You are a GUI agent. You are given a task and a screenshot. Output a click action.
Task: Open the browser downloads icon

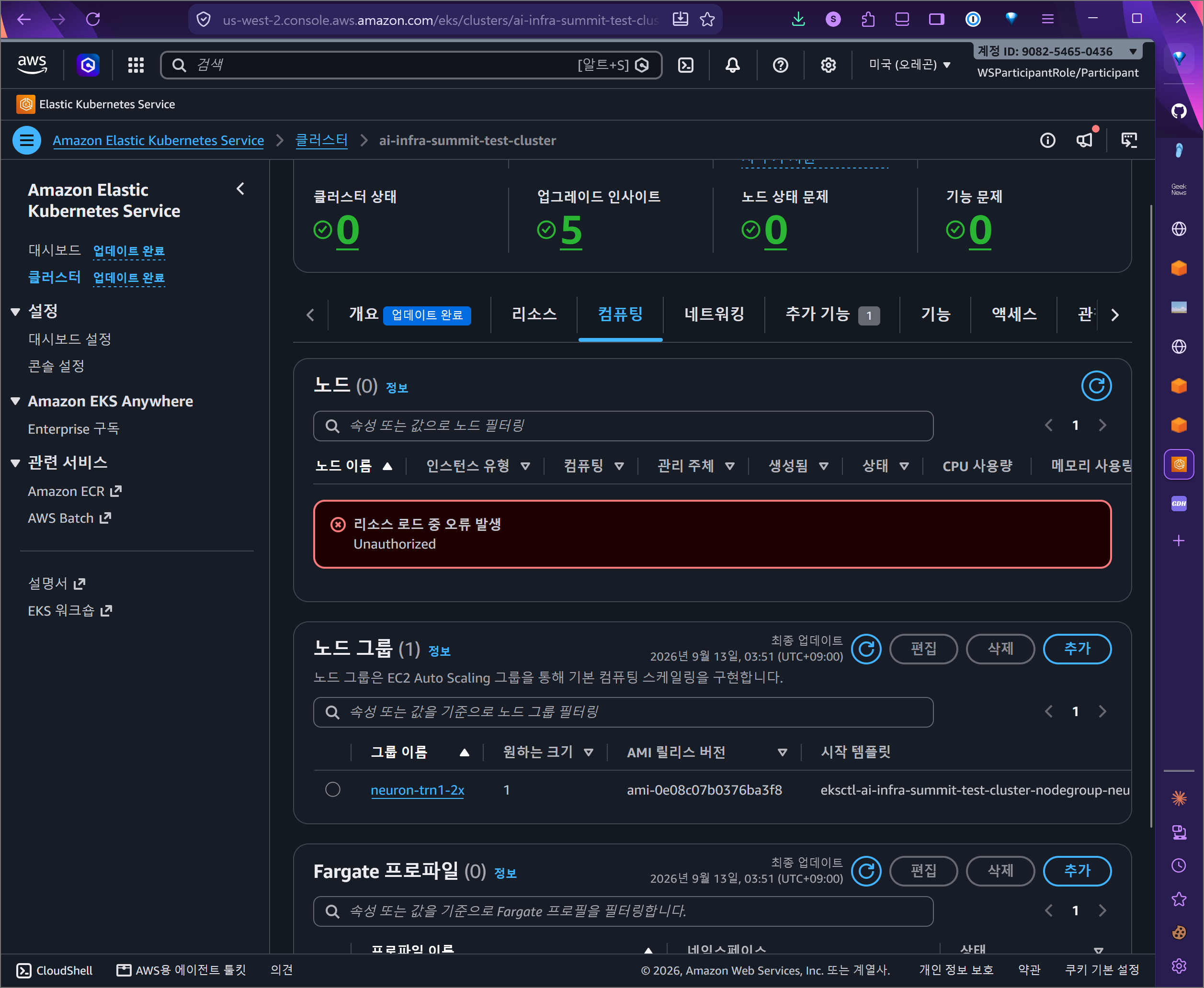(798, 19)
